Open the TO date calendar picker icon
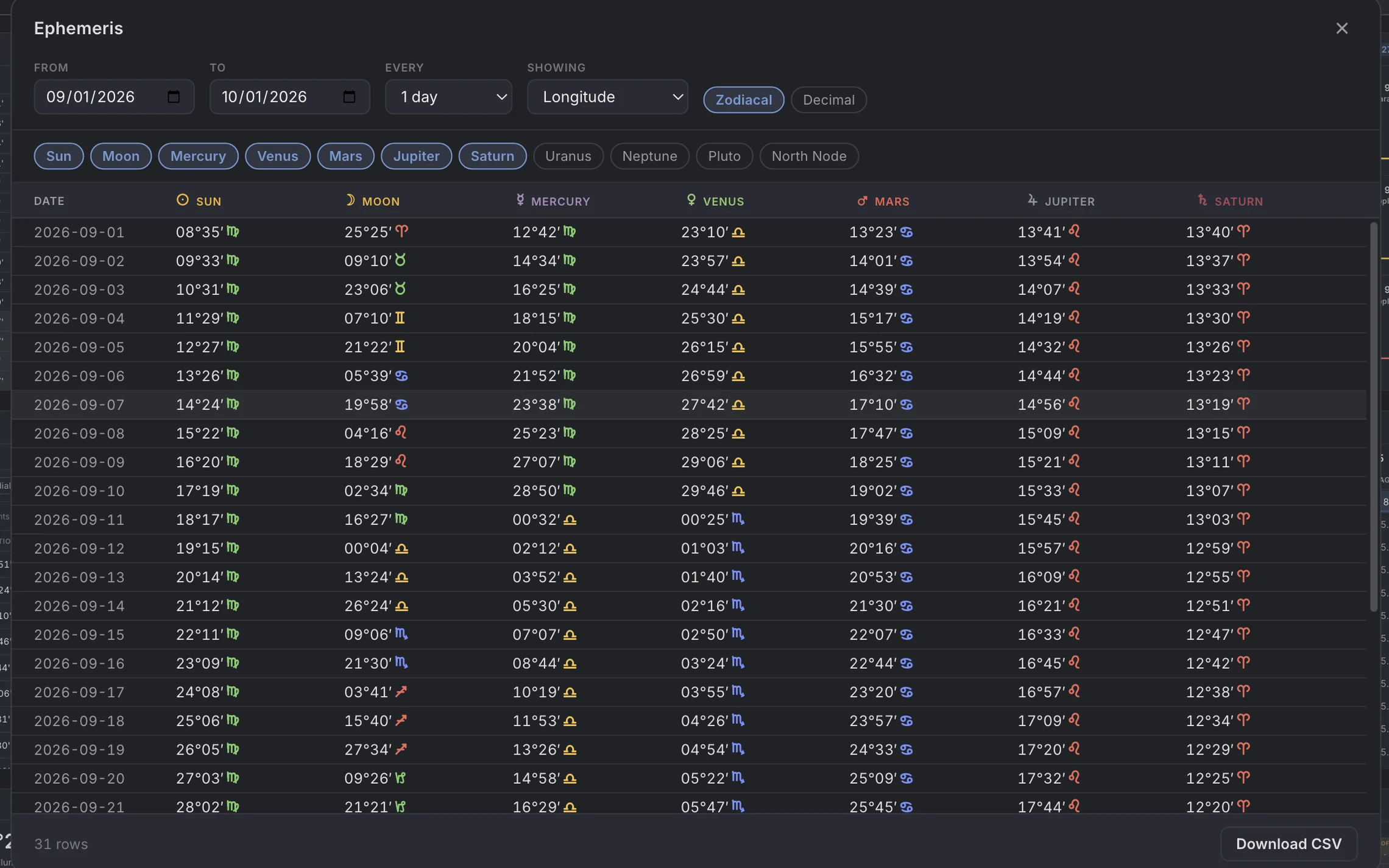The height and width of the screenshot is (868, 1389). [x=349, y=97]
